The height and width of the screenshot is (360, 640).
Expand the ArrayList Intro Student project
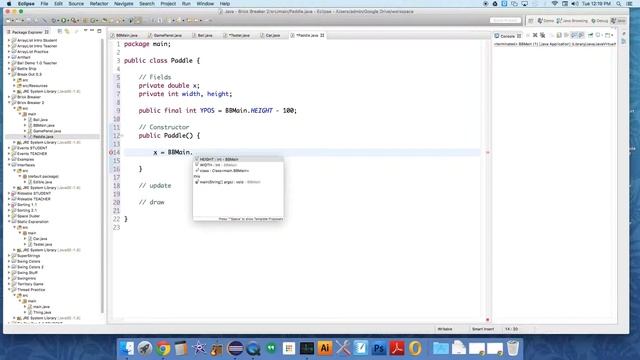[9, 40]
